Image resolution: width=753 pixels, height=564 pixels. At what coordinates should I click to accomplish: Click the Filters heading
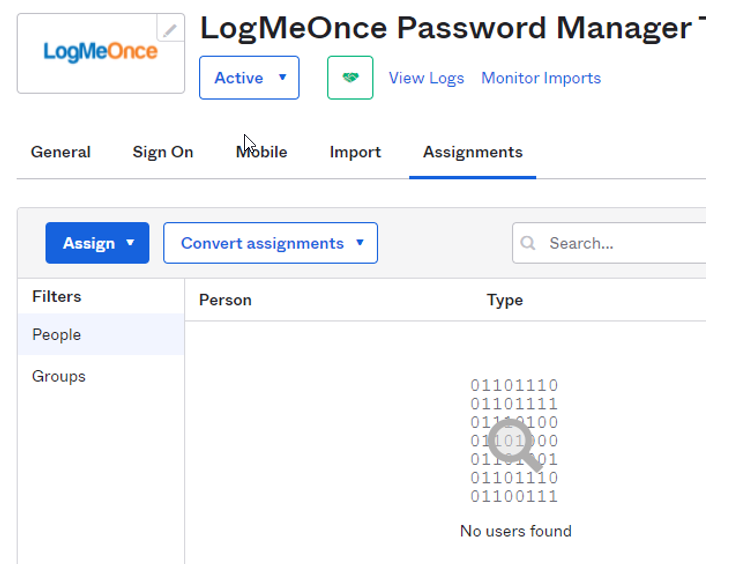(57, 296)
